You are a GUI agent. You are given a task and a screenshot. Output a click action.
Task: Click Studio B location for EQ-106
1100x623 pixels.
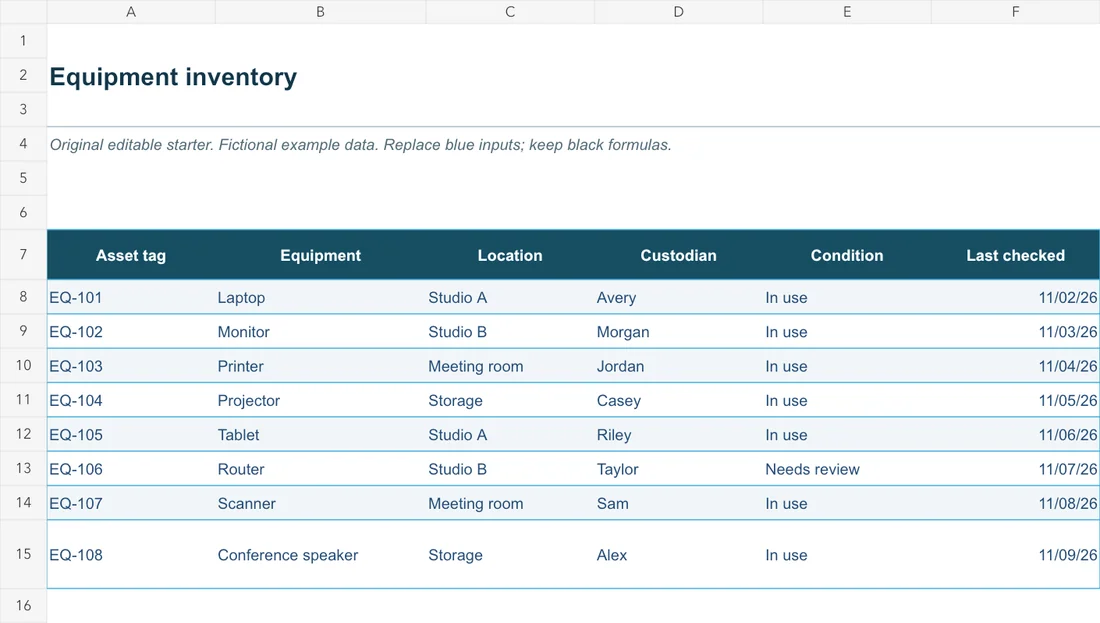point(510,469)
